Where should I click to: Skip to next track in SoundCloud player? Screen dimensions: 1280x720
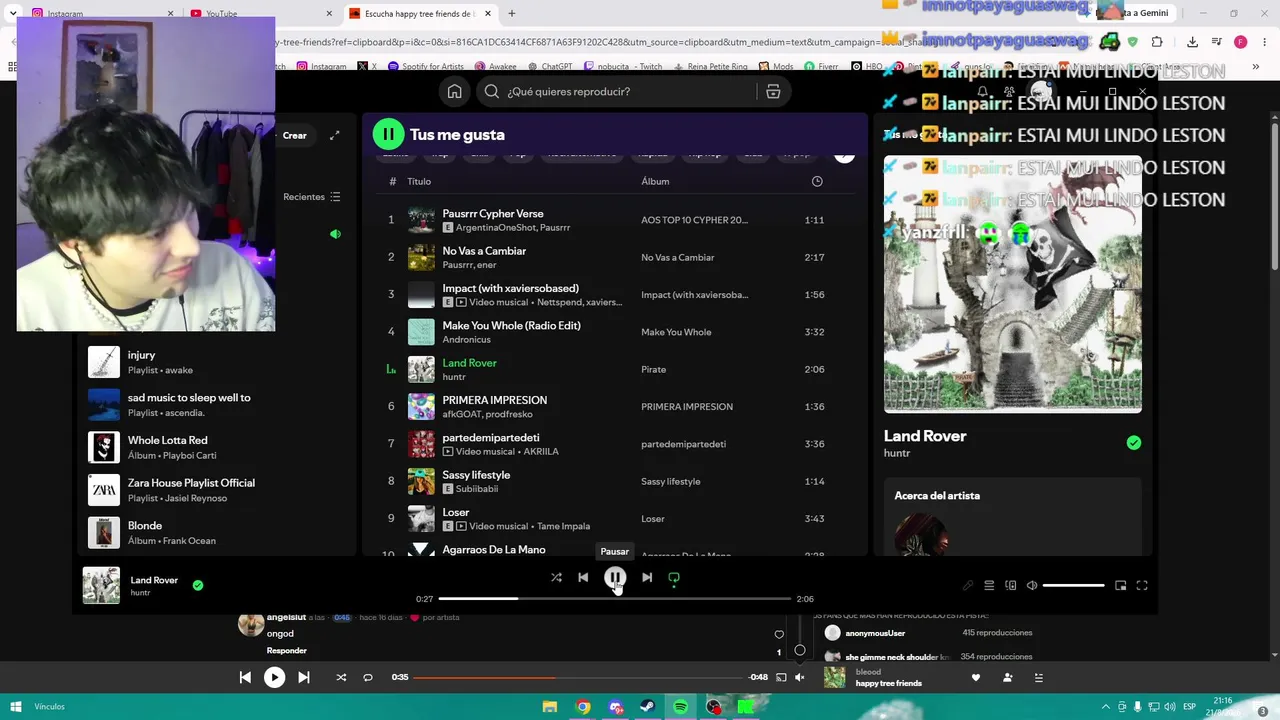click(x=304, y=677)
